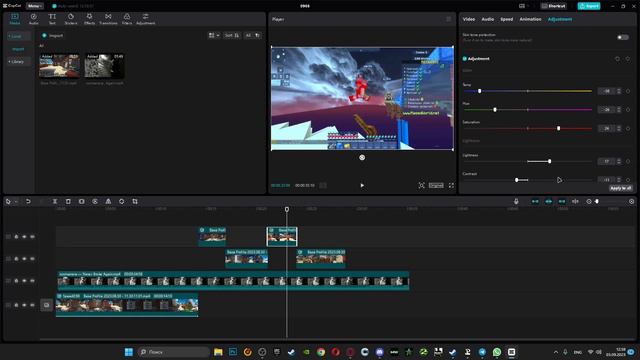The width and height of the screenshot is (640, 360).
Task: Hide the music track with eye icon
Action: (24, 281)
